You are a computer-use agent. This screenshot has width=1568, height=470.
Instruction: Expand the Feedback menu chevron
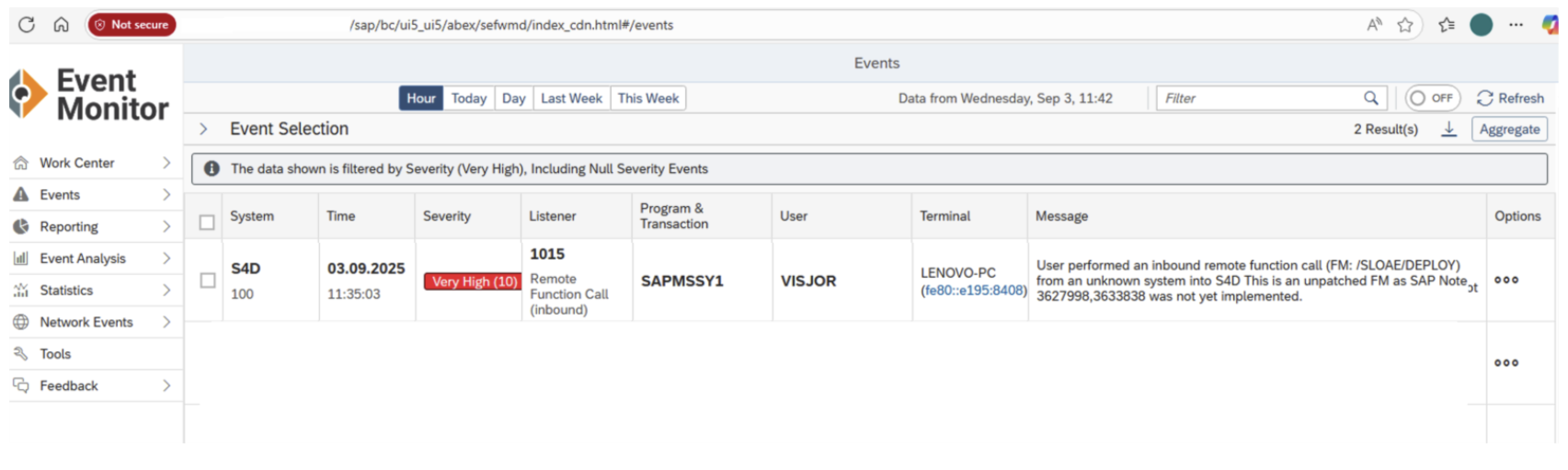pos(166,385)
